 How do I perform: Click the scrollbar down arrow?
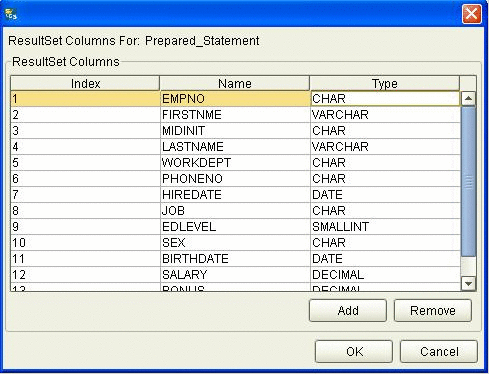[468, 284]
